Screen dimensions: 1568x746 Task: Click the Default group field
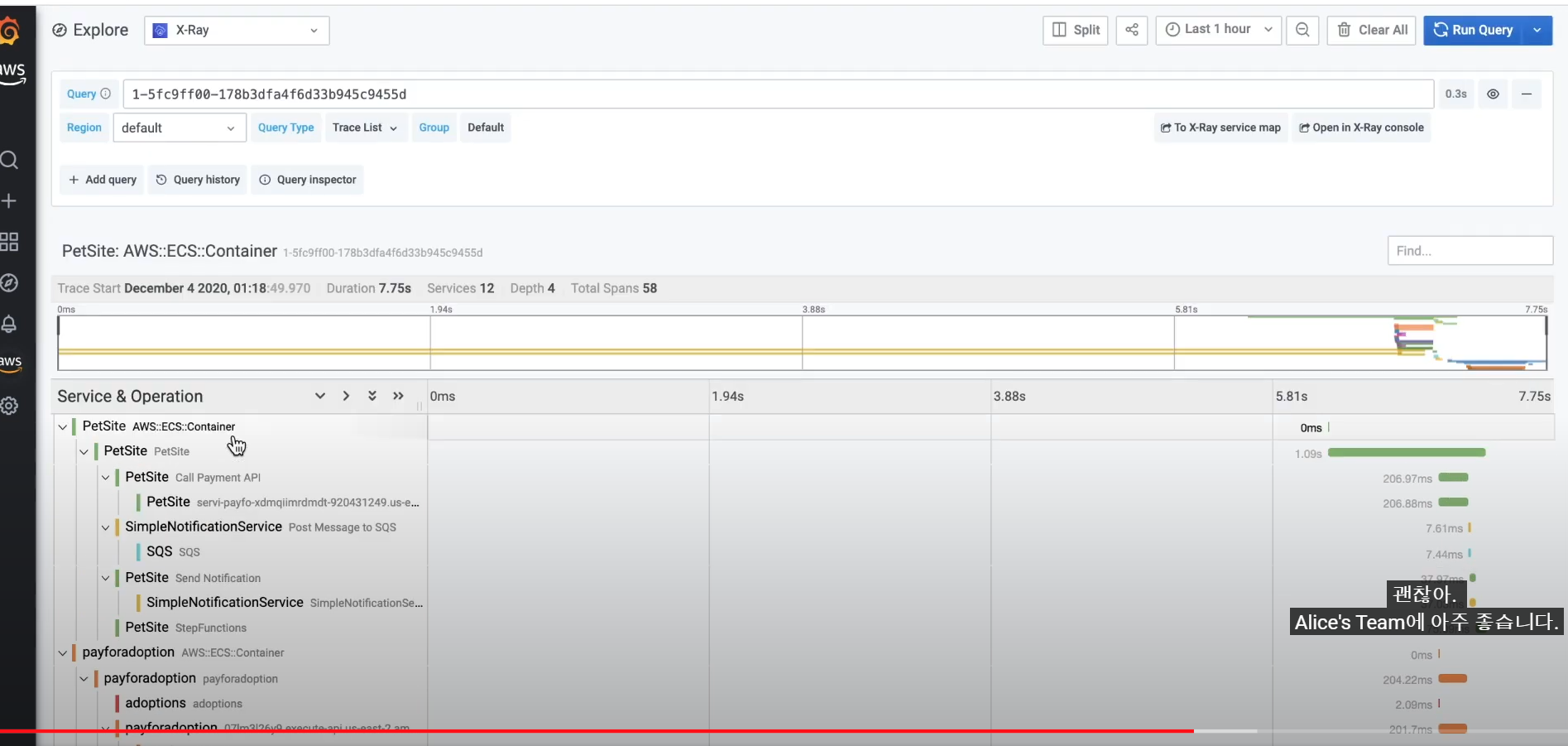[486, 128]
